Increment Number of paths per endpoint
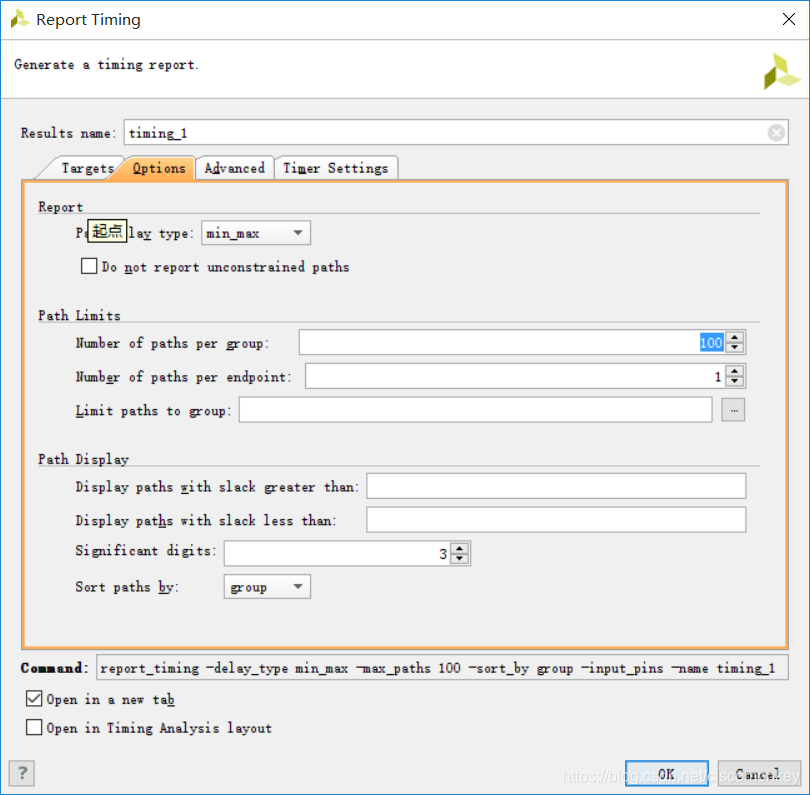 pos(735,371)
